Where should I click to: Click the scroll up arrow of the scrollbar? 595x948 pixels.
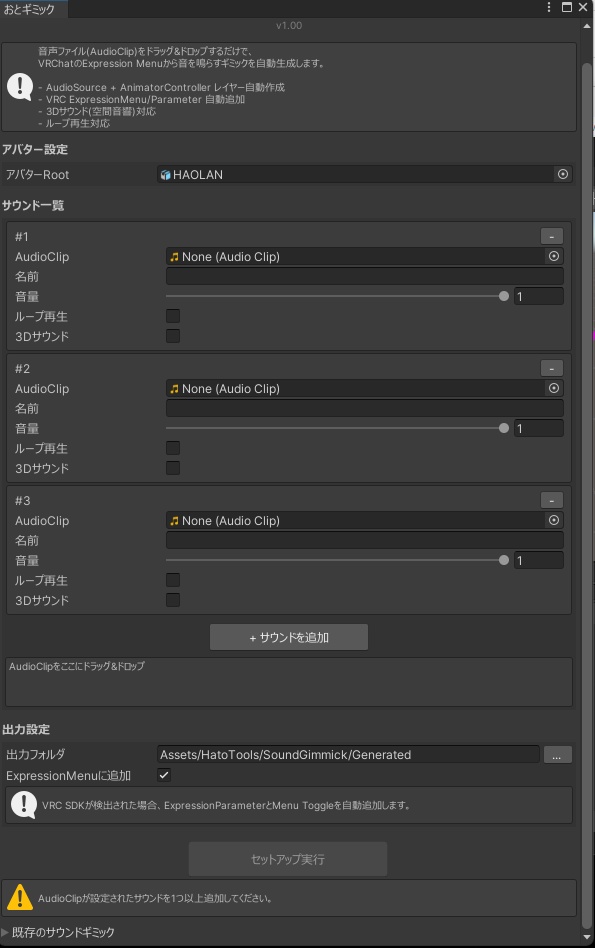[x=587, y=26]
